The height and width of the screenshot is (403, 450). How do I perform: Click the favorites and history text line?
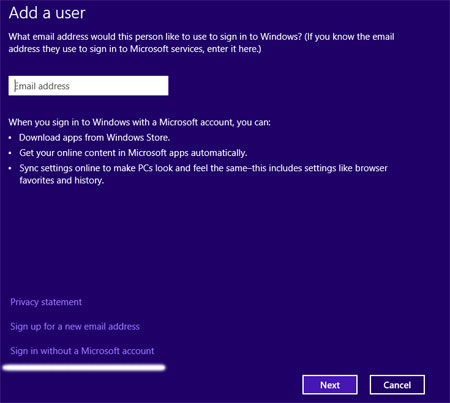[62, 180]
